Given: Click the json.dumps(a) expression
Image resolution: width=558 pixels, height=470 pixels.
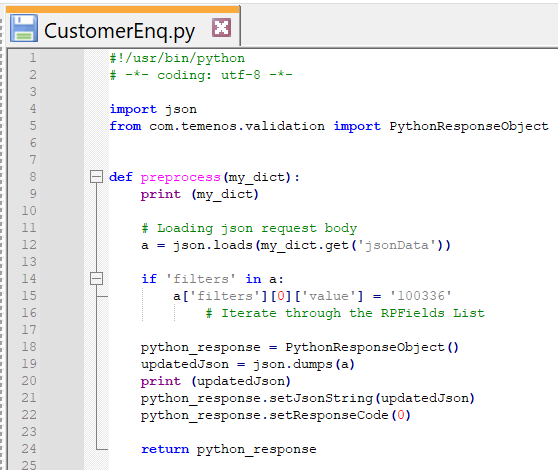Looking at the screenshot, I should 304,364.
